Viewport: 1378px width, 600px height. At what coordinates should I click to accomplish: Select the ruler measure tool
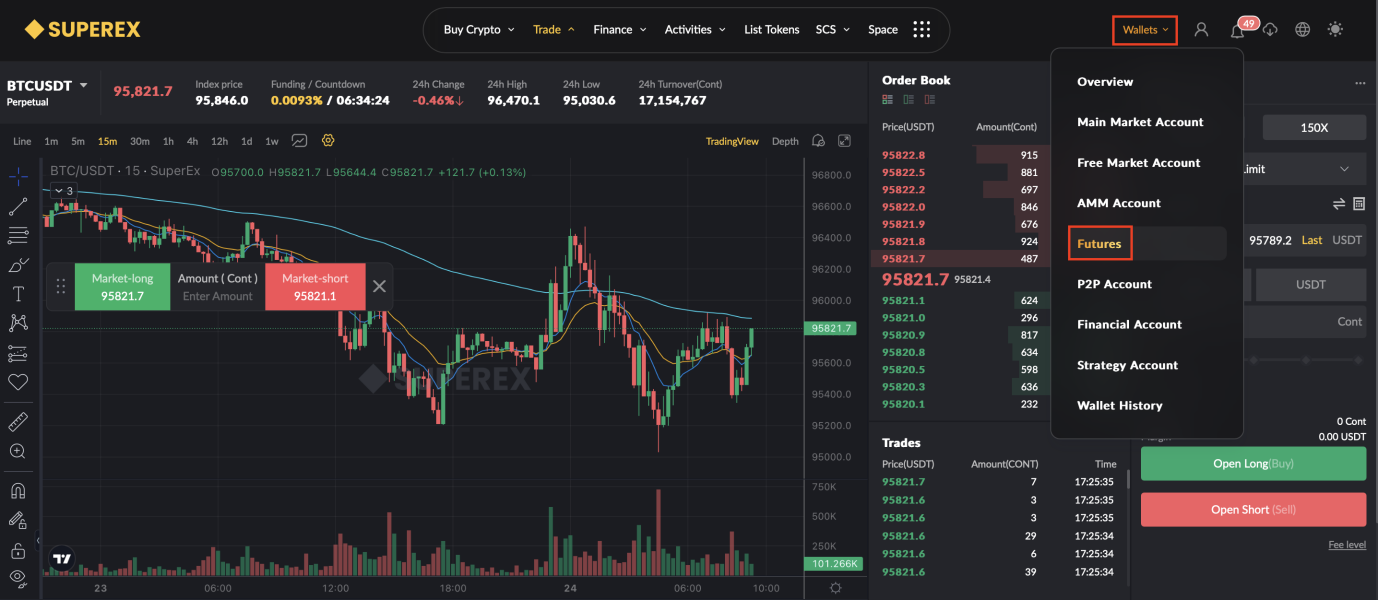[18, 421]
